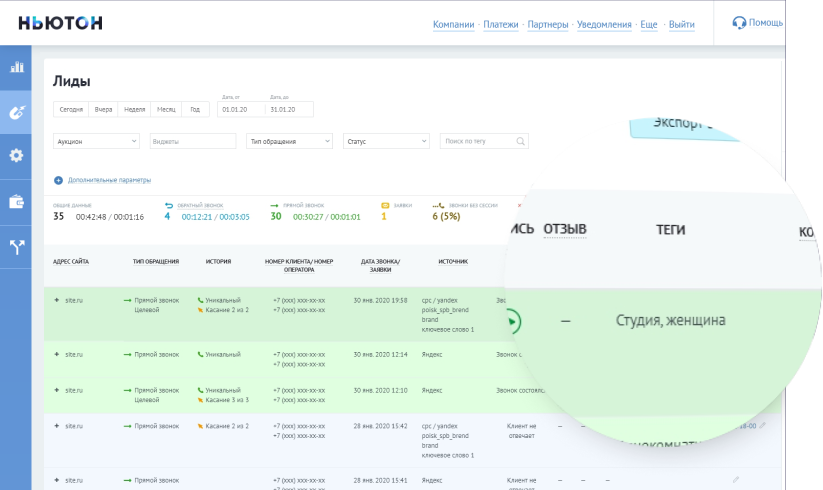Screen dimensions: 823x490
Task: Open the Аукцион dropdown
Action: [x=96, y=141]
